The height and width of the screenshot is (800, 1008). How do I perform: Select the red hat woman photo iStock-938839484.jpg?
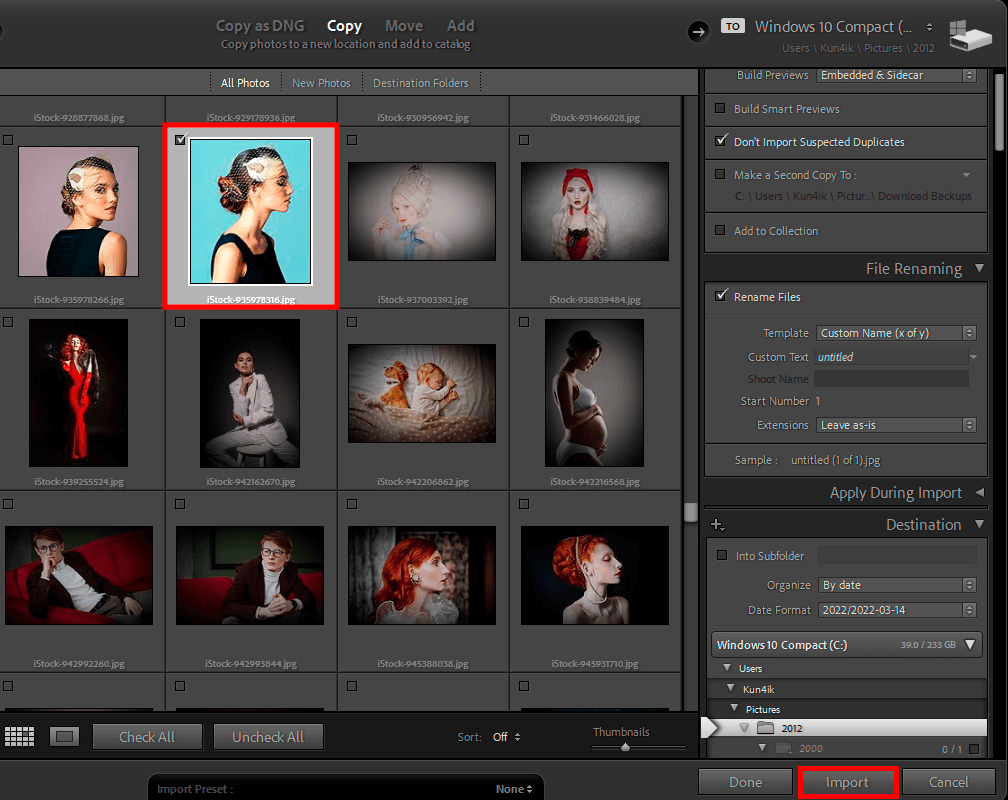pos(595,212)
